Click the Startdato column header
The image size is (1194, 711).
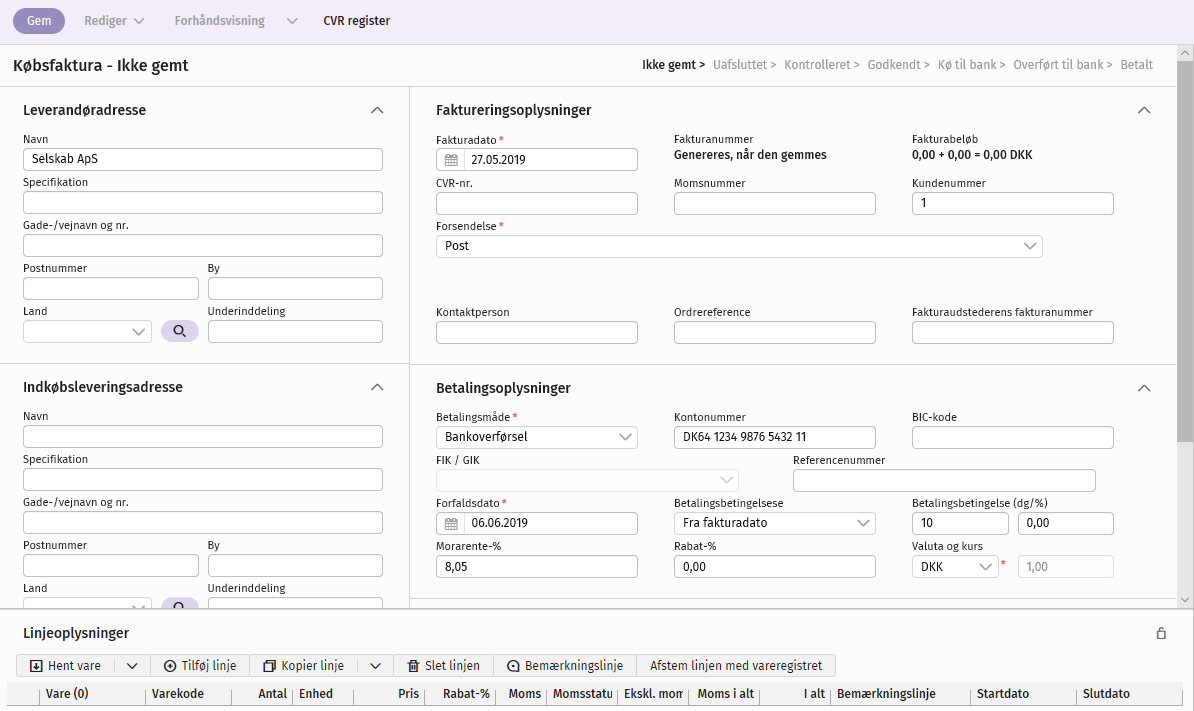click(1003, 694)
